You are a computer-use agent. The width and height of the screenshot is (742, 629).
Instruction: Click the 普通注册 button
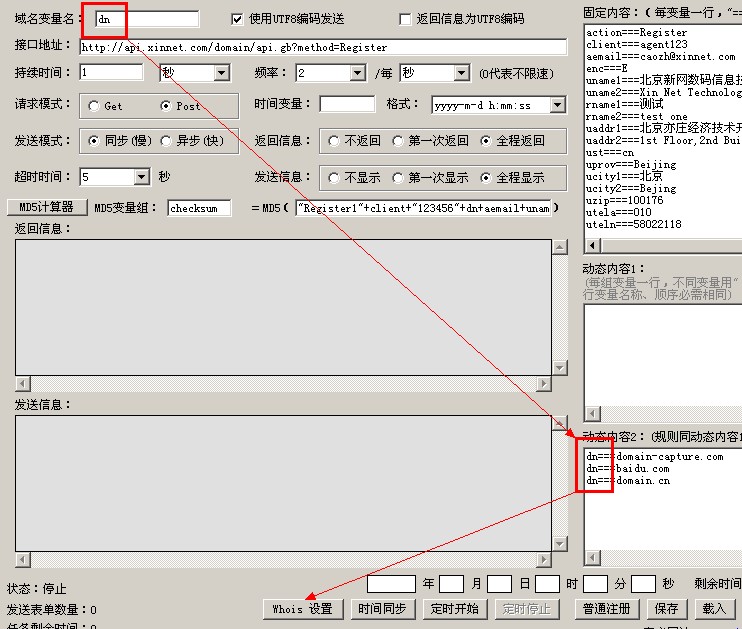(x=606, y=608)
